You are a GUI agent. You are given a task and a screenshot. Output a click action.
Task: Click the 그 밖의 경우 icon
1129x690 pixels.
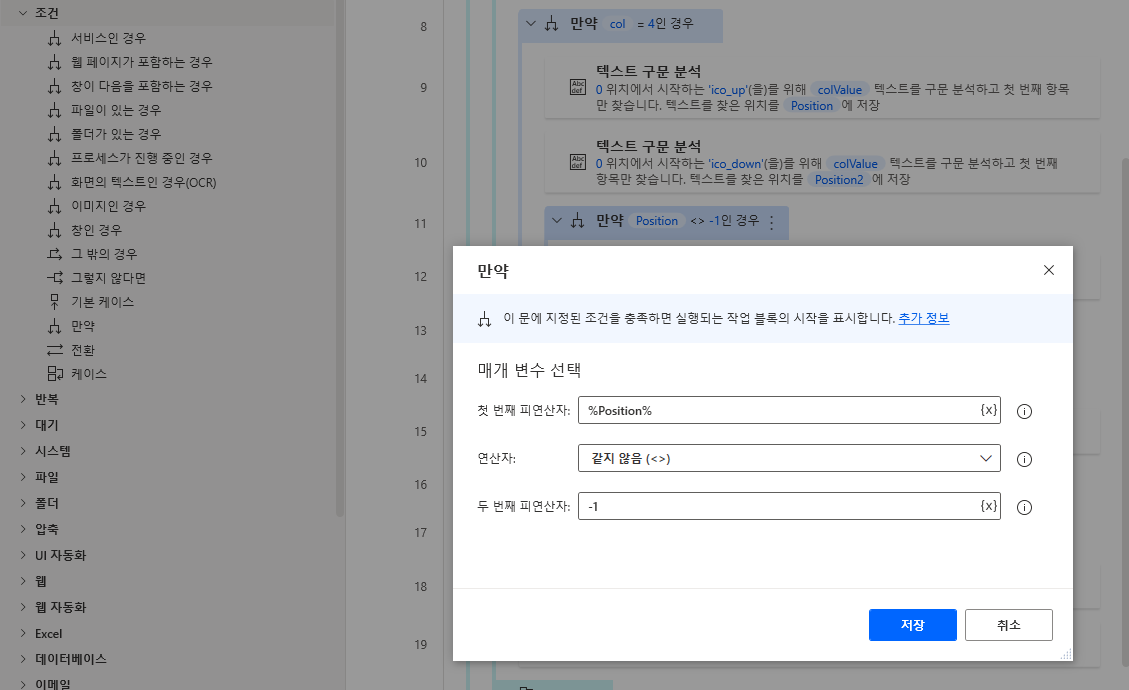[55, 254]
